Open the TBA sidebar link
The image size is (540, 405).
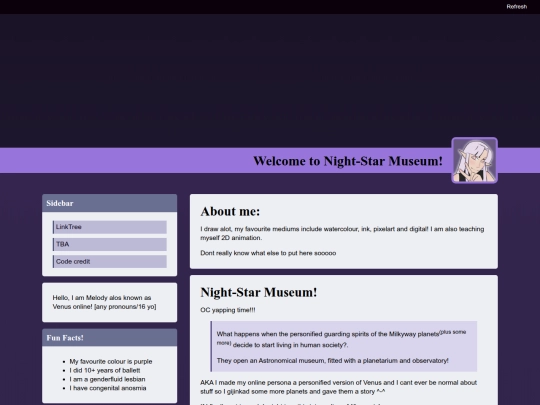coord(110,244)
